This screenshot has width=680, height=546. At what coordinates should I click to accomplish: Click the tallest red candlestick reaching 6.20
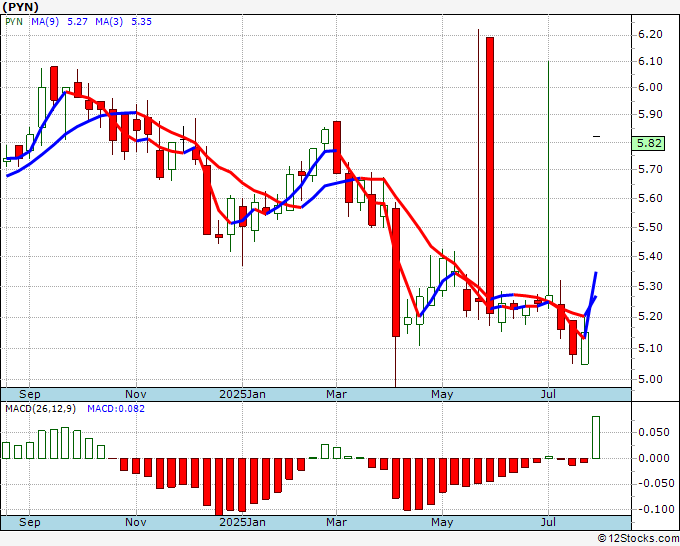490,175
